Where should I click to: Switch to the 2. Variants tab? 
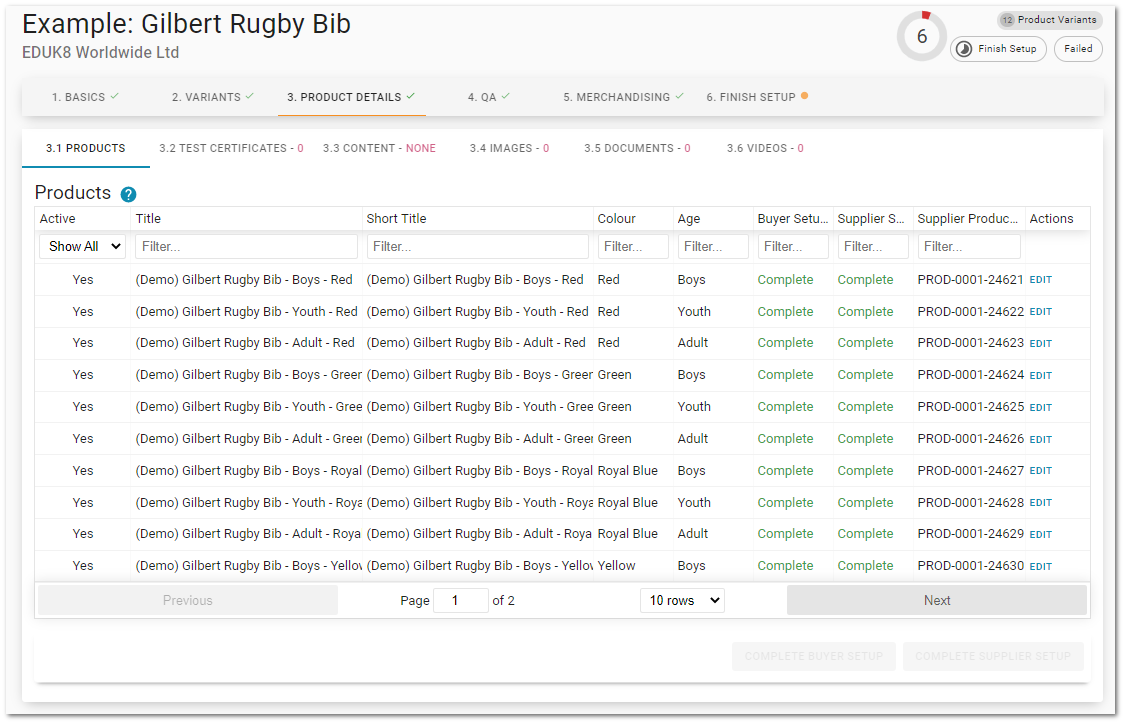tap(212, 97)
